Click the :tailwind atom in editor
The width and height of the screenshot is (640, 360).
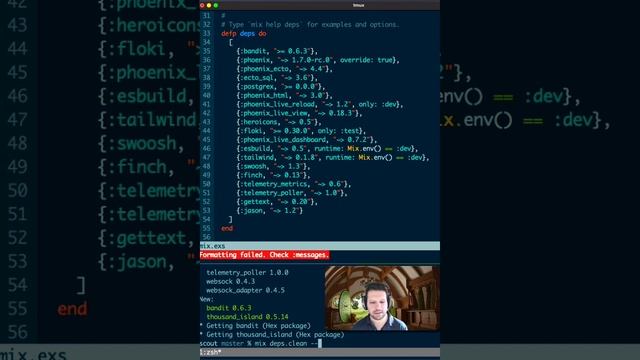(257, 157)
